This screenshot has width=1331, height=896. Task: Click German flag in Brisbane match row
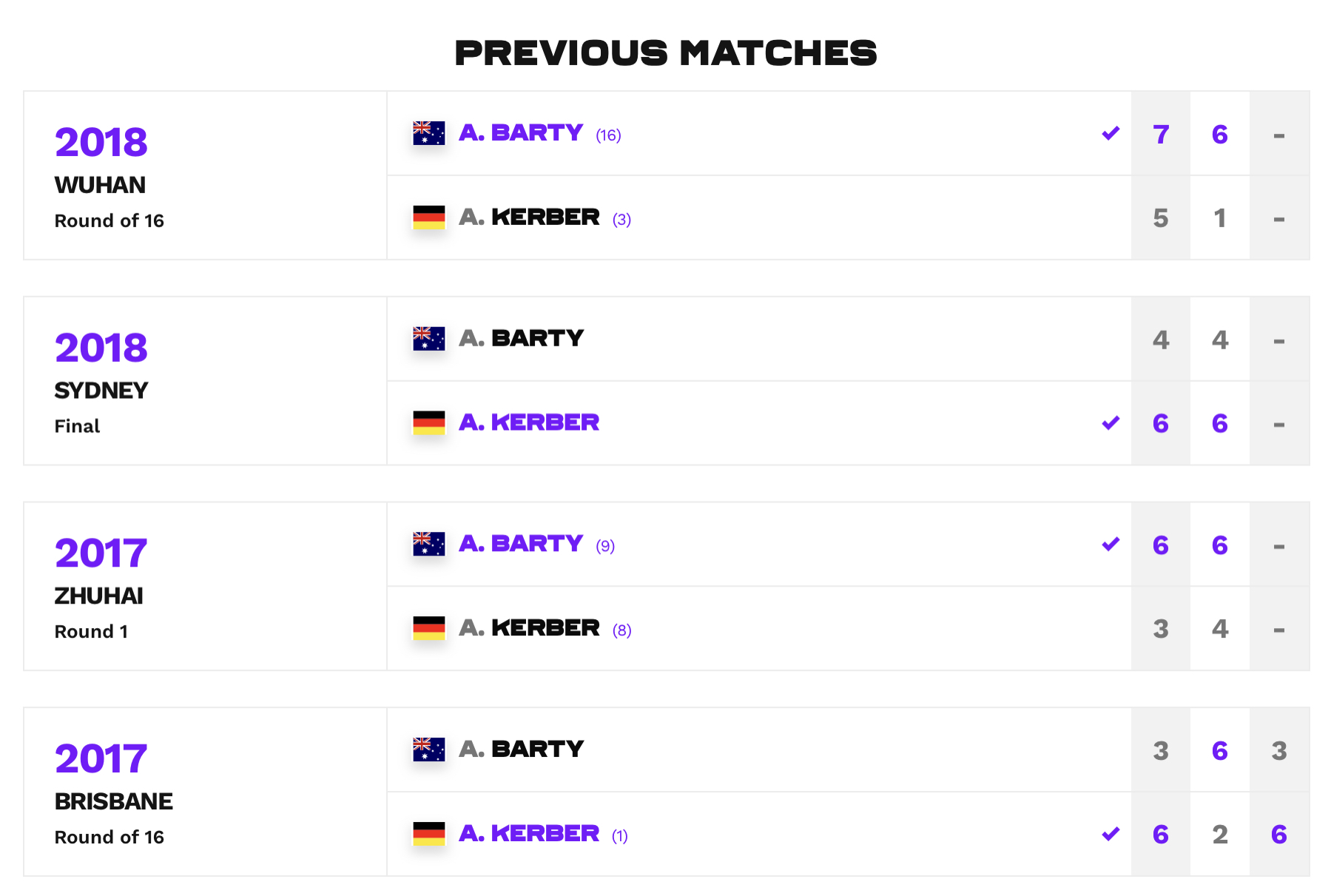click(x=429, y=834)
